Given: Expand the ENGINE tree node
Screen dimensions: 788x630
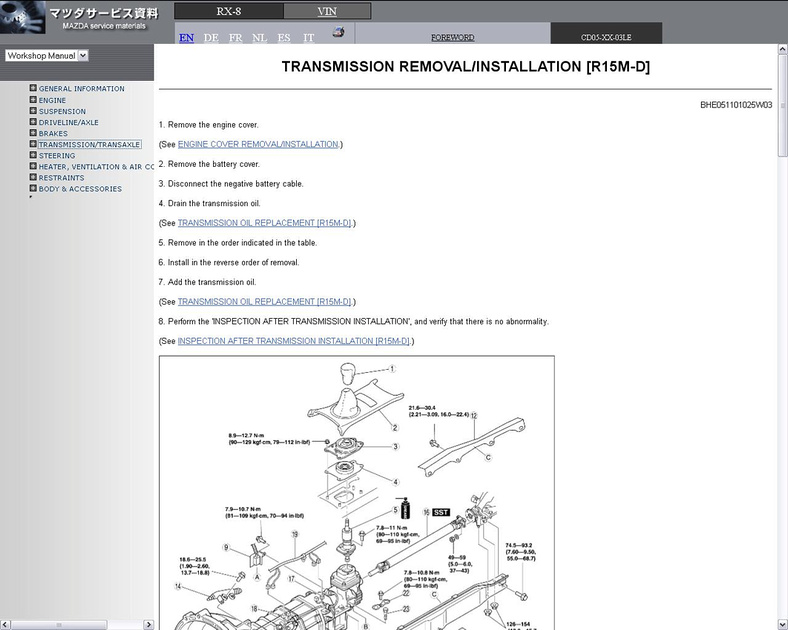Looking at the screenshot, I should (33, 99).
